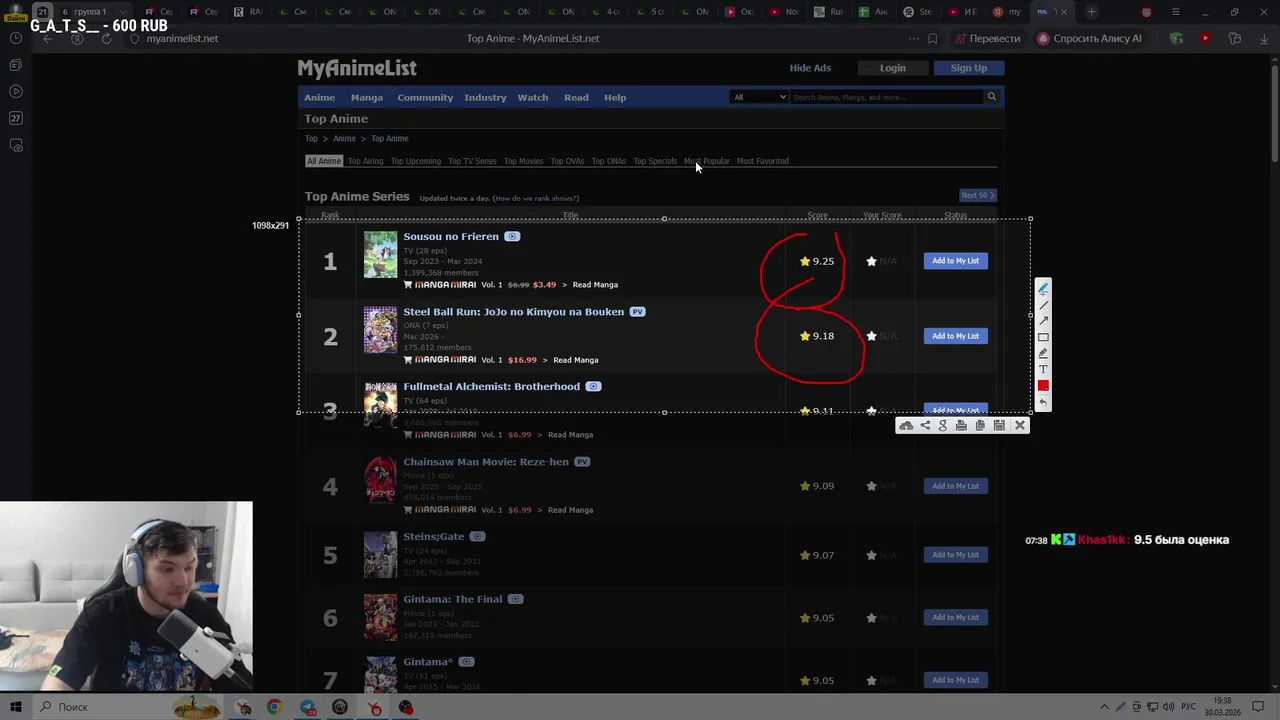Add Gintama: The Final to My List
This screenshot has height=720, width=1280.
pos(956,618)
